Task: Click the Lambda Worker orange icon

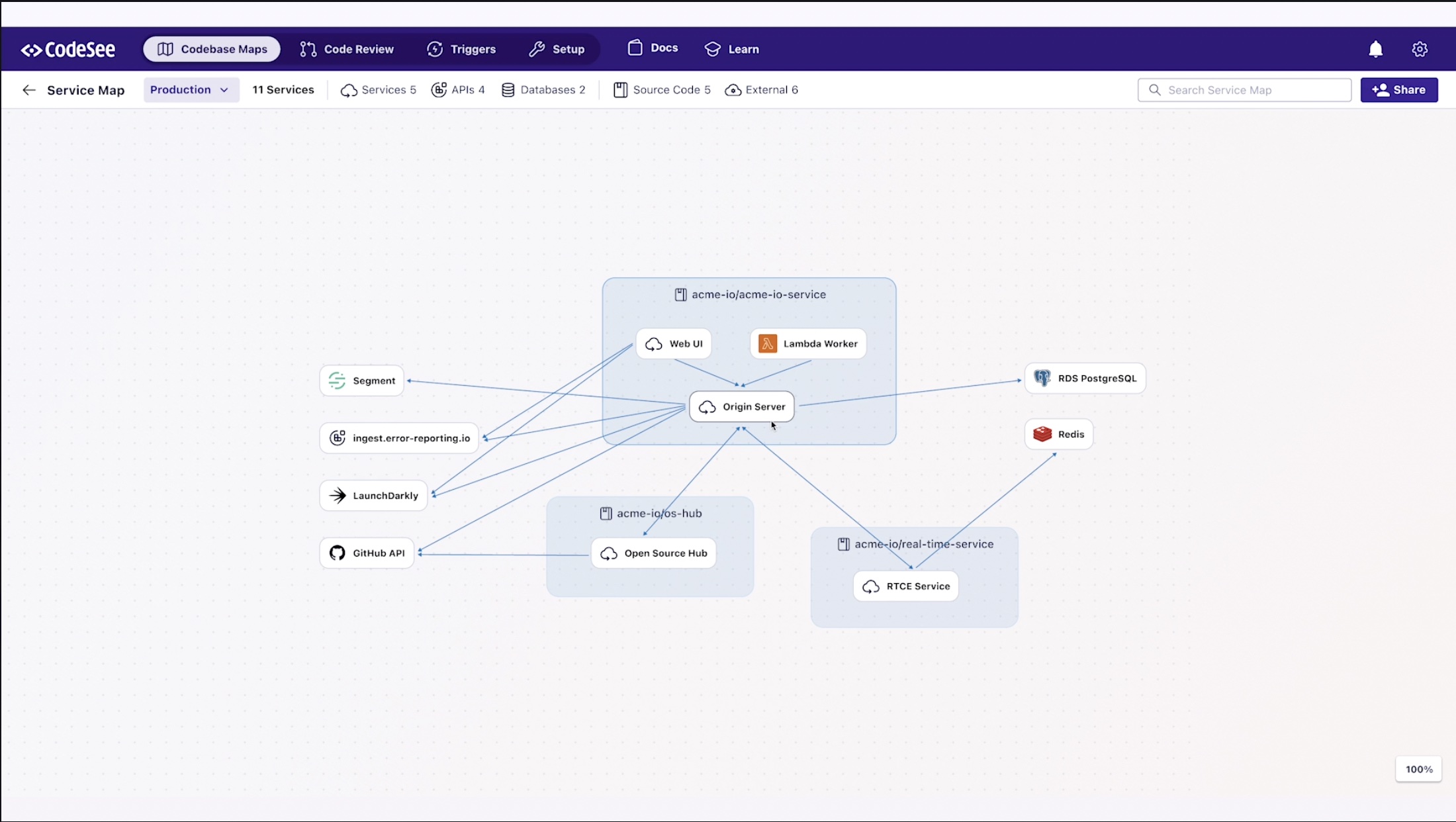Action: tap(767, 343)
